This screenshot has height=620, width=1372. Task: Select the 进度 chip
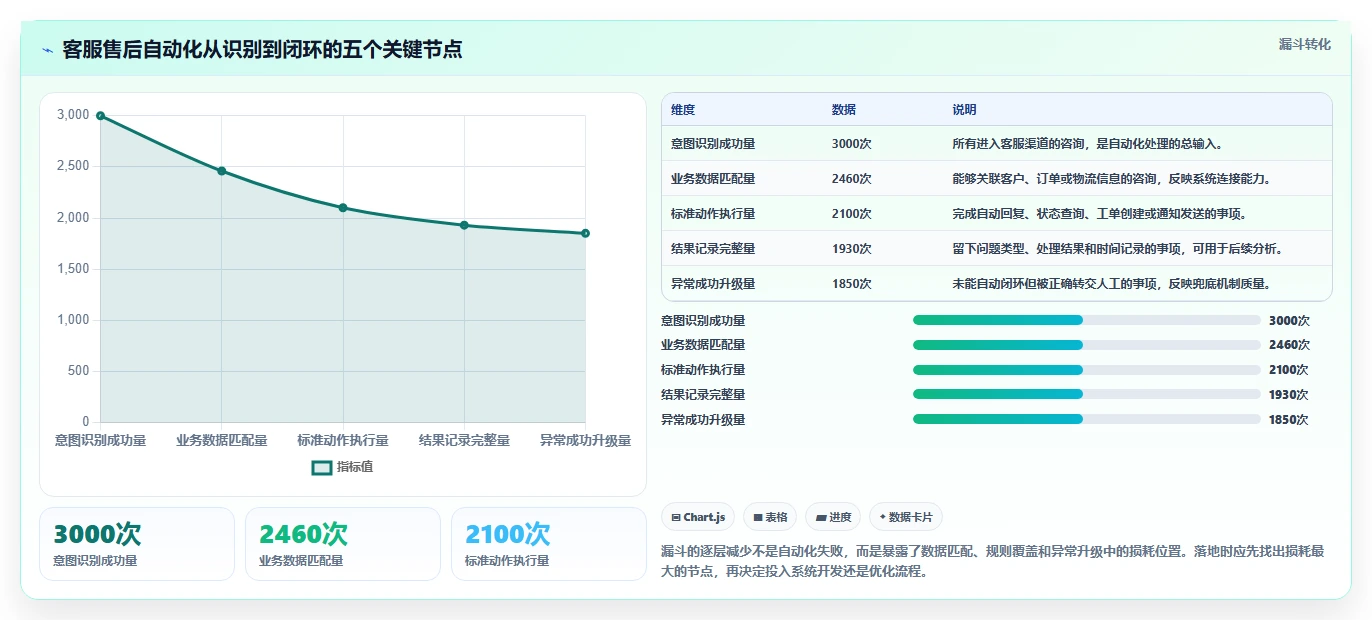(833, 517)
